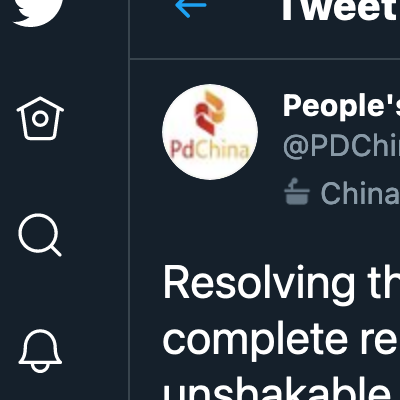This screenshot has height=400, width=400.
Task: Click the state-affiliated media podium icon
Action: (x=297, y=192)
